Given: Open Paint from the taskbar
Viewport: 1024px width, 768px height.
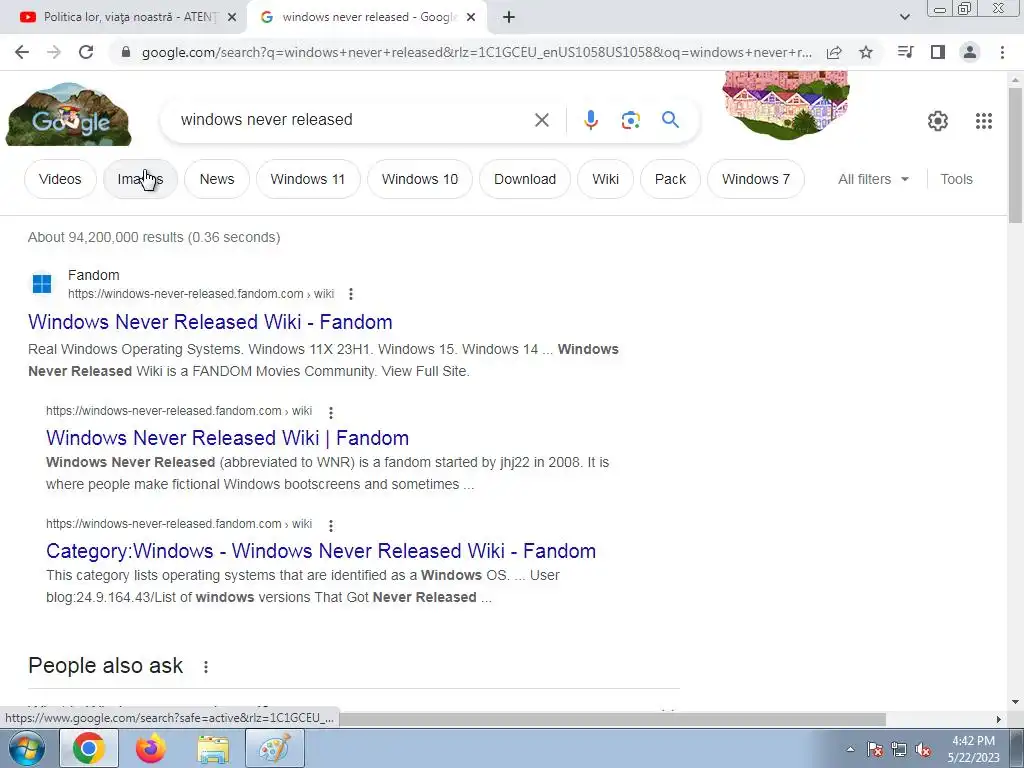Looking at the screenshot, I should [x=275, y=748].
